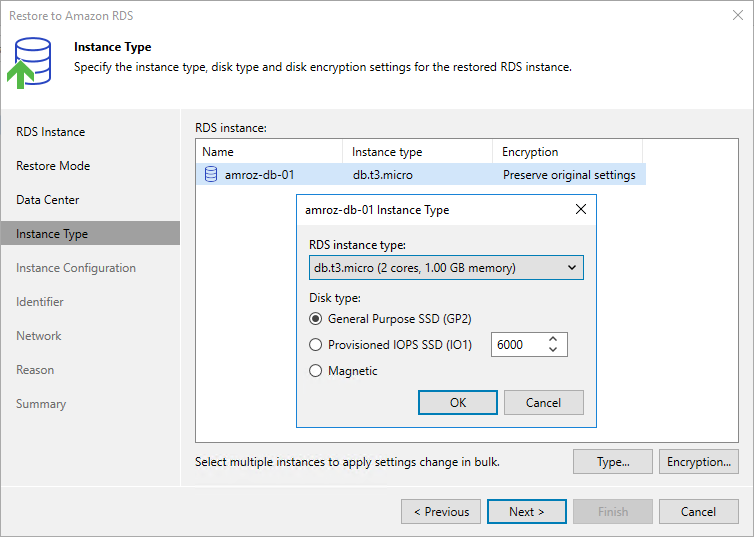This screenshot has width=754, height=537.
Task: Go to the Restore Mode wizard step
Action: pos(53,166)
